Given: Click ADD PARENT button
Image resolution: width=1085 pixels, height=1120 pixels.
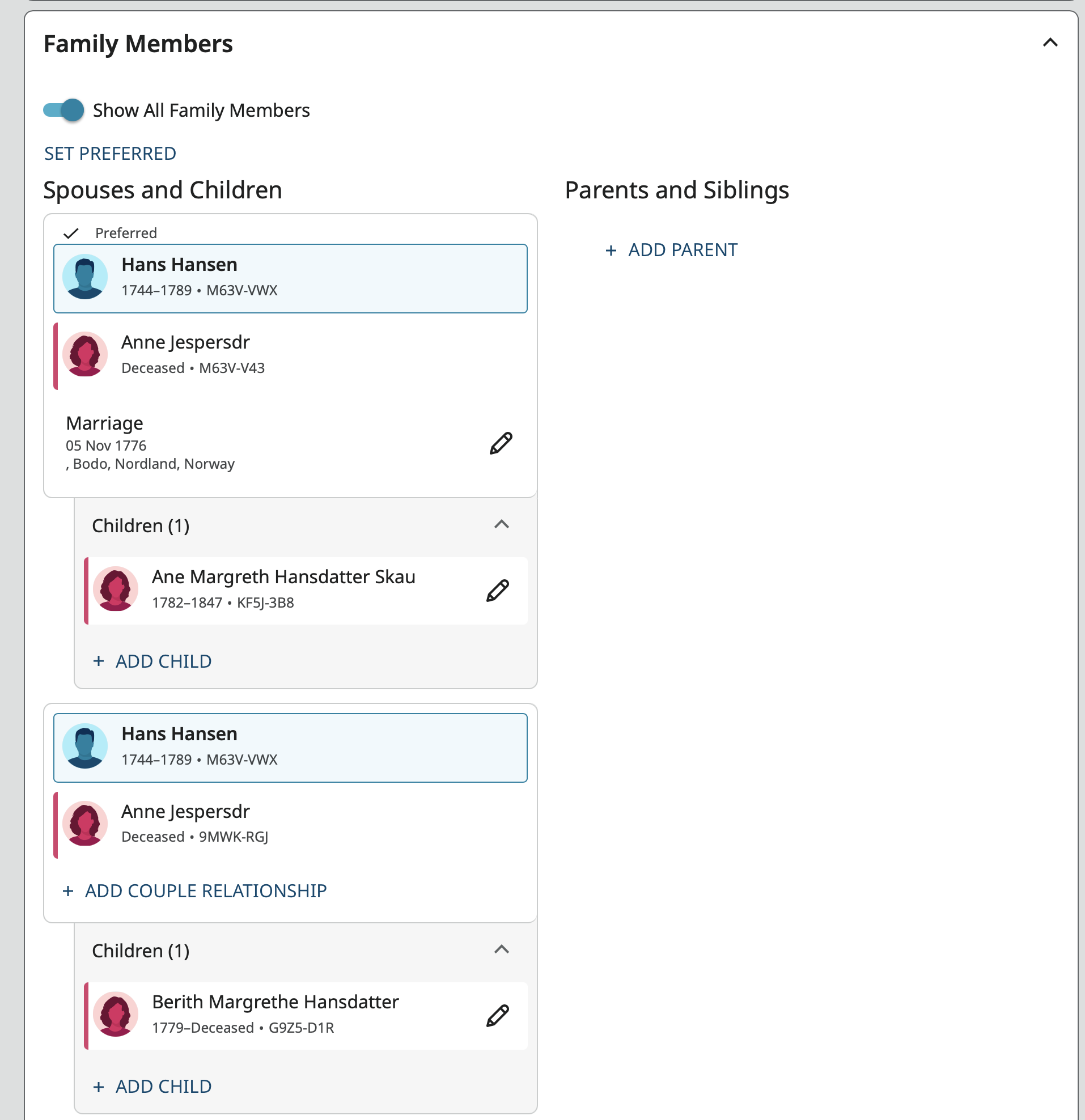Looking at the screenshot, I should (671, 251).
